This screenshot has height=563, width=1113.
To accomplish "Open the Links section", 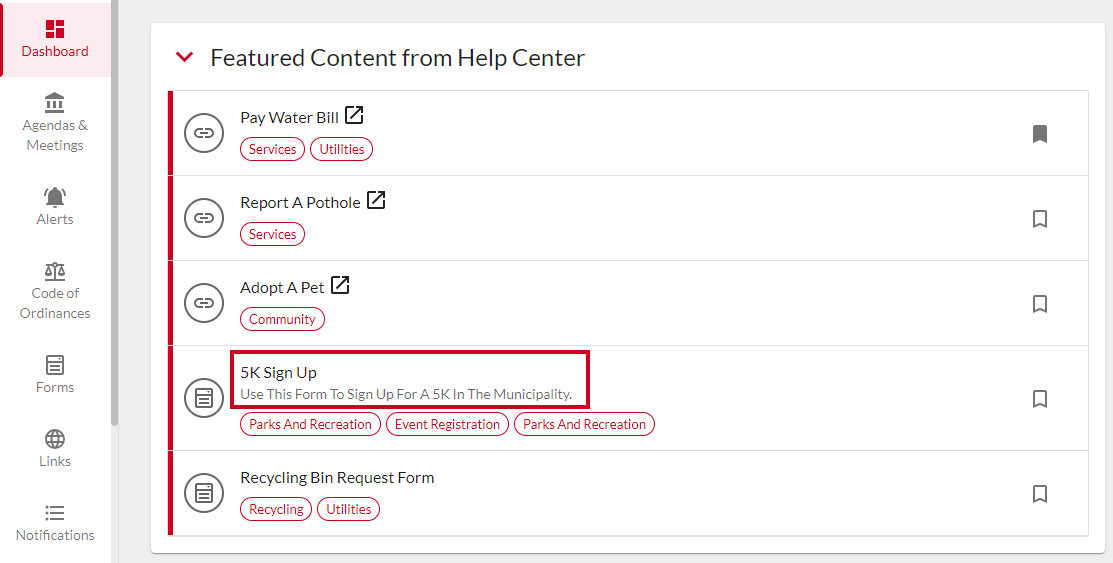I will click(55, 448).
